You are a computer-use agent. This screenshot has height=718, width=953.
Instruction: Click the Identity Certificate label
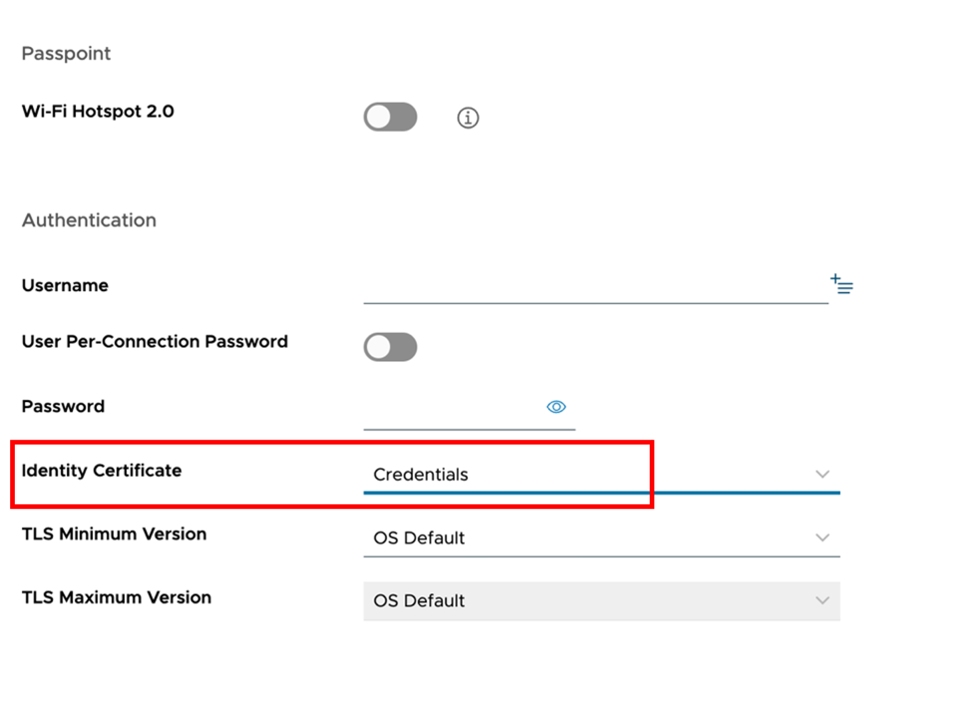click(x=101, y=471)
